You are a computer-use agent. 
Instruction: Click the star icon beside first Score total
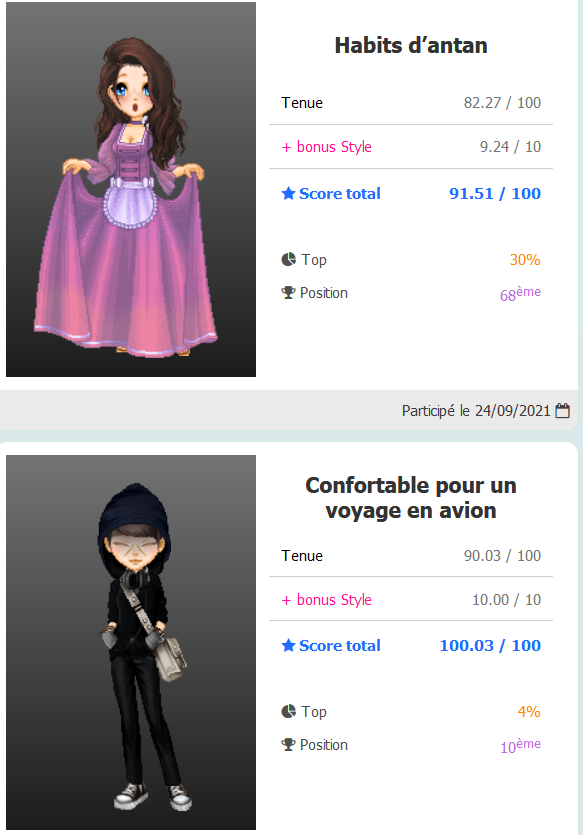288,193
